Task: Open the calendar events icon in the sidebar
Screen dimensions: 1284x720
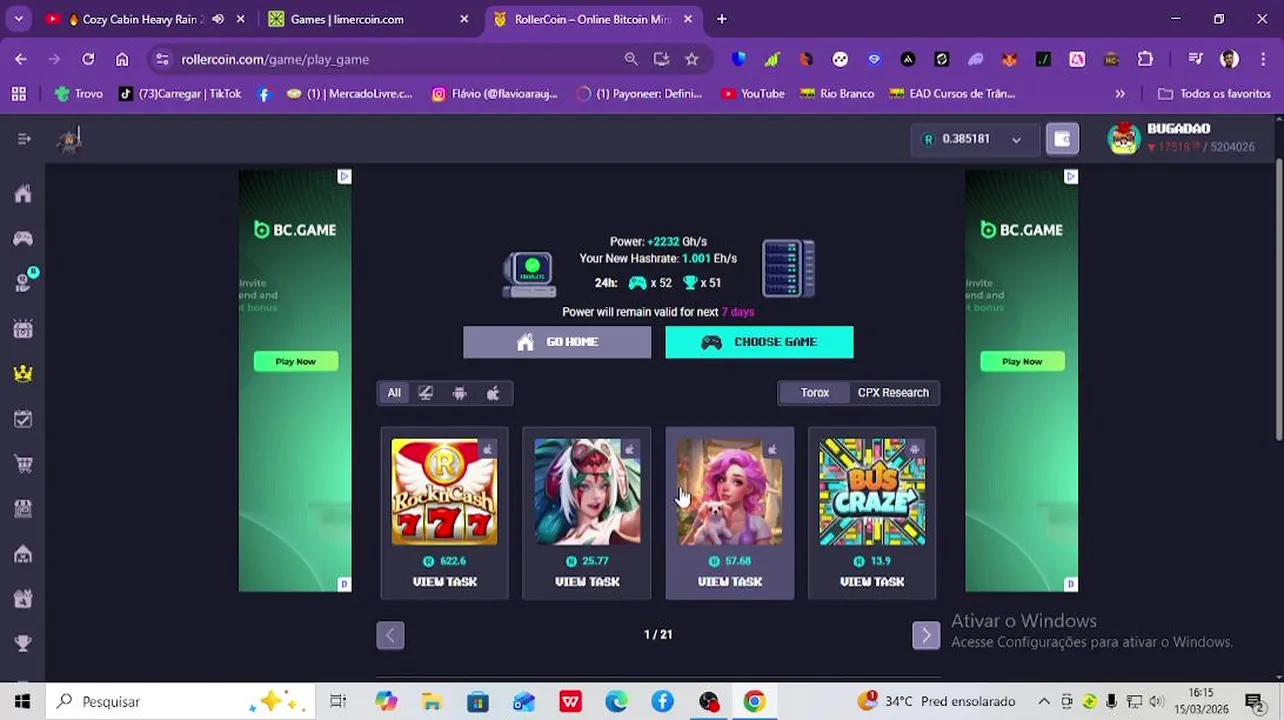Action: pyautogui.click(x=23, y=329)
